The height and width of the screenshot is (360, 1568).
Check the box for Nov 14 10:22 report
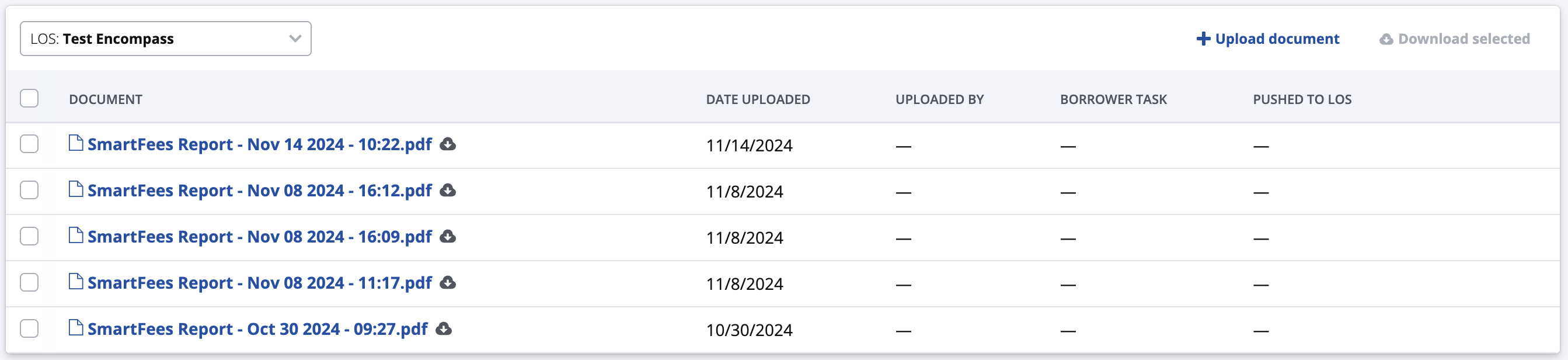pos(29,144)
